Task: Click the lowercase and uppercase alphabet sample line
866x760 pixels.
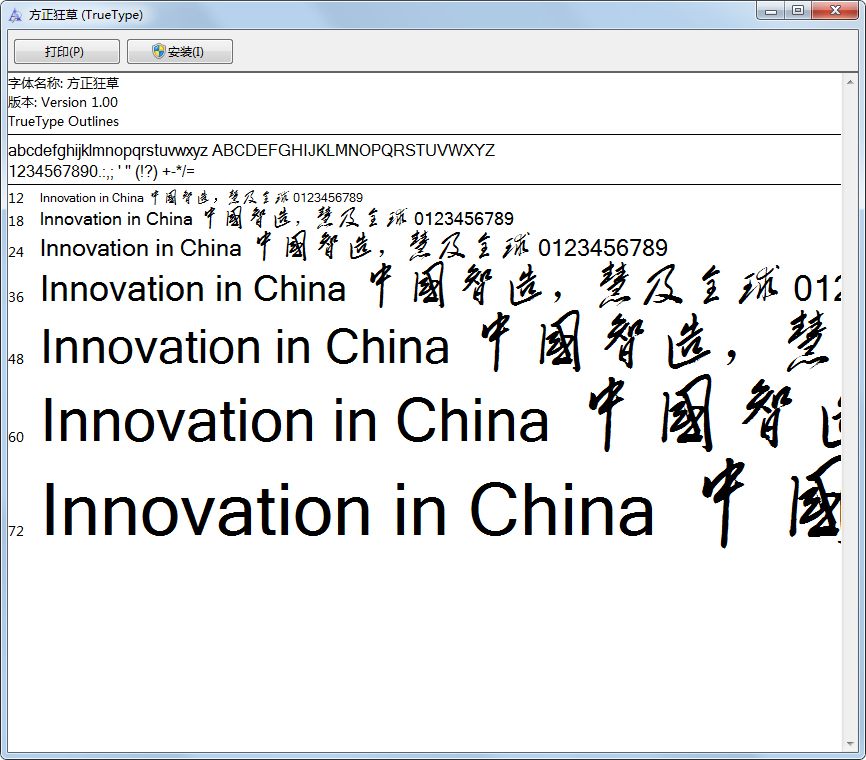Action: click(x=251, y=150)
